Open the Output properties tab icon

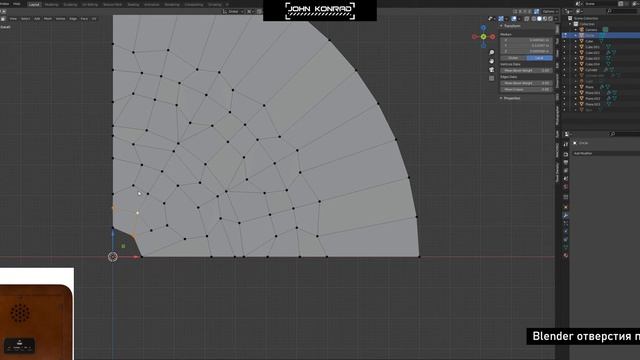coord(566,162)
